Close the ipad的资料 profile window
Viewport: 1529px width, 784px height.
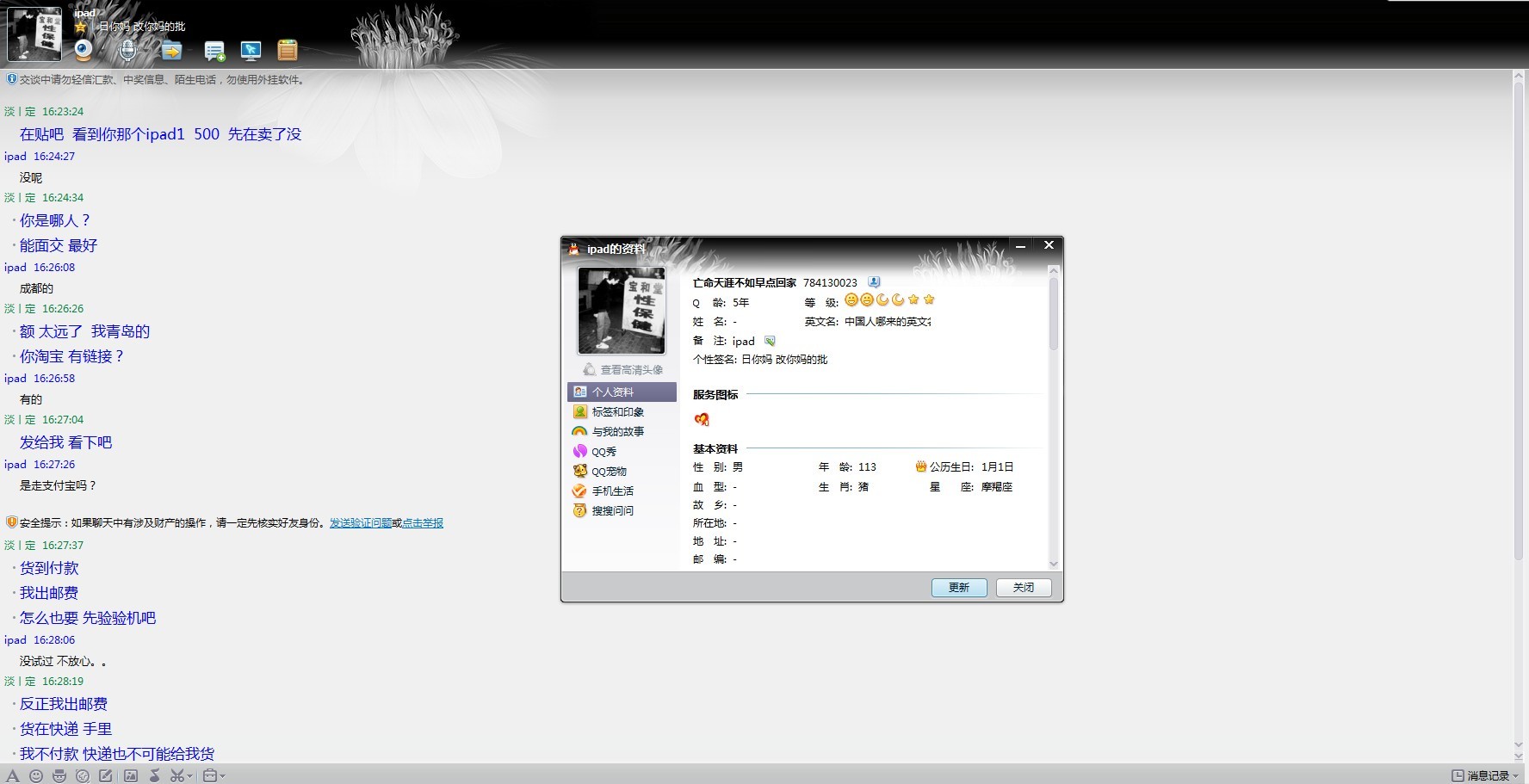tap(1049, 246)
